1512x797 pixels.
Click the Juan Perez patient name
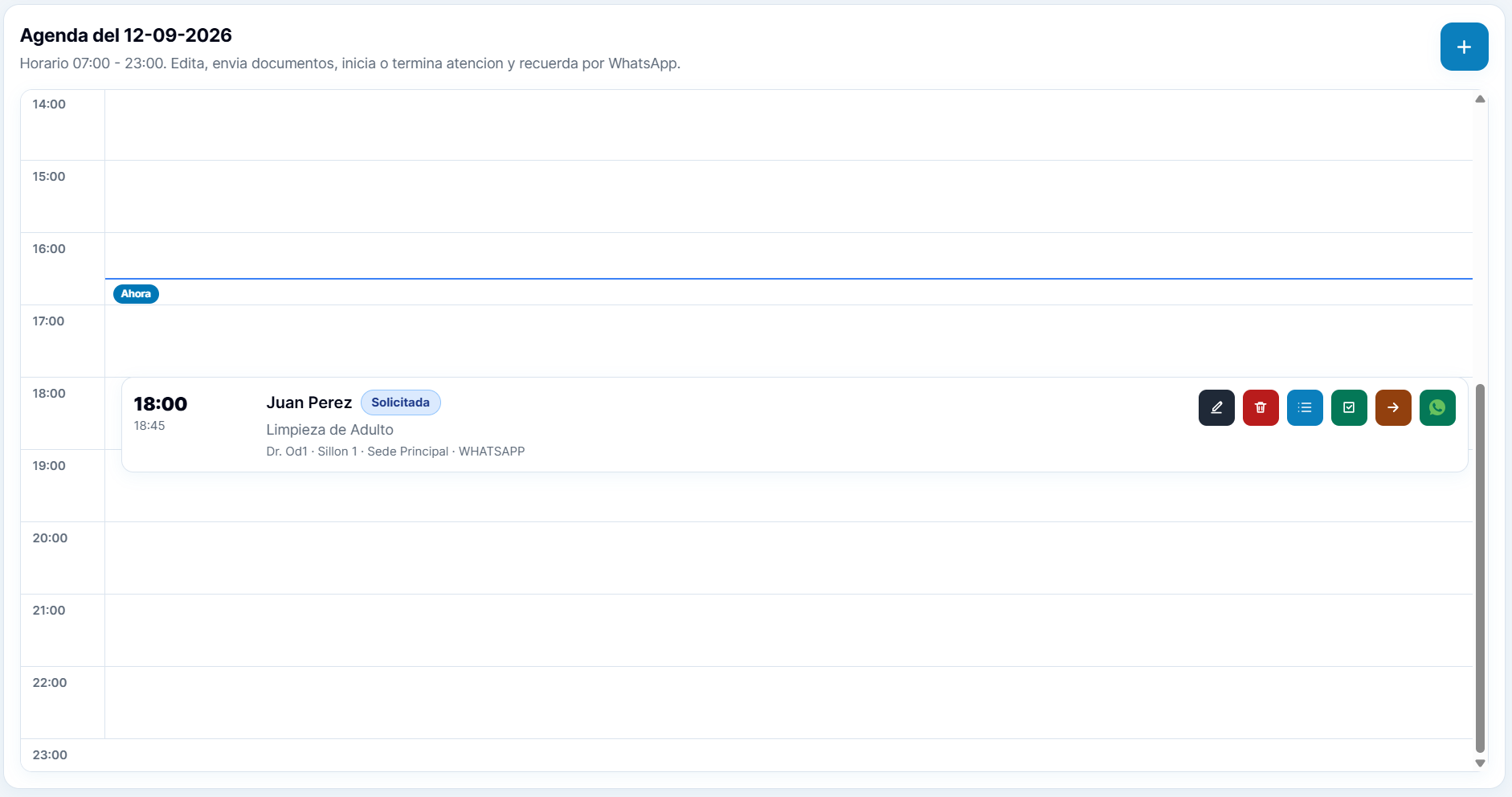309,403
